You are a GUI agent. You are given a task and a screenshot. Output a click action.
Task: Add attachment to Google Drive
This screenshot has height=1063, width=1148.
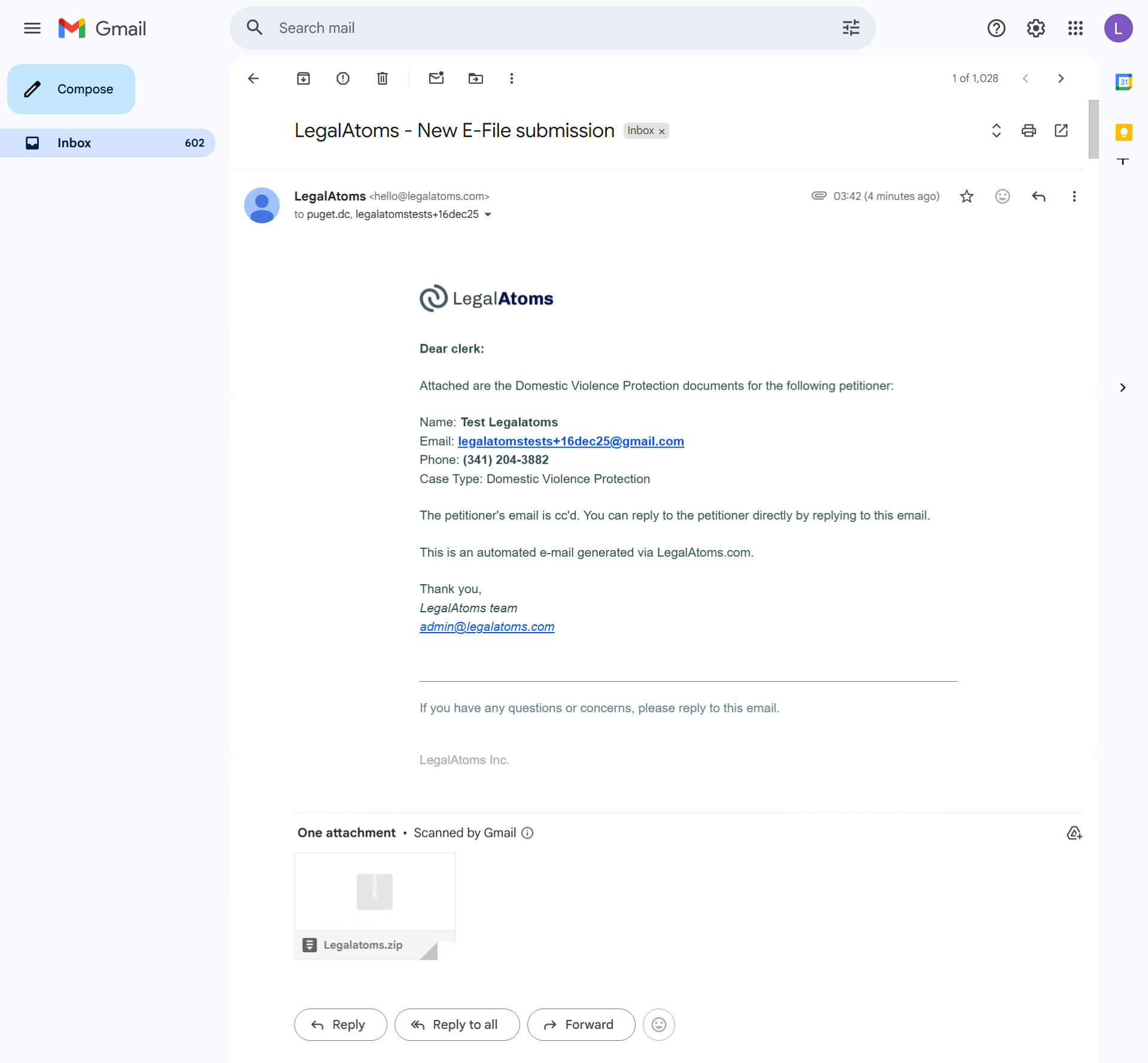coord(1074,833)
